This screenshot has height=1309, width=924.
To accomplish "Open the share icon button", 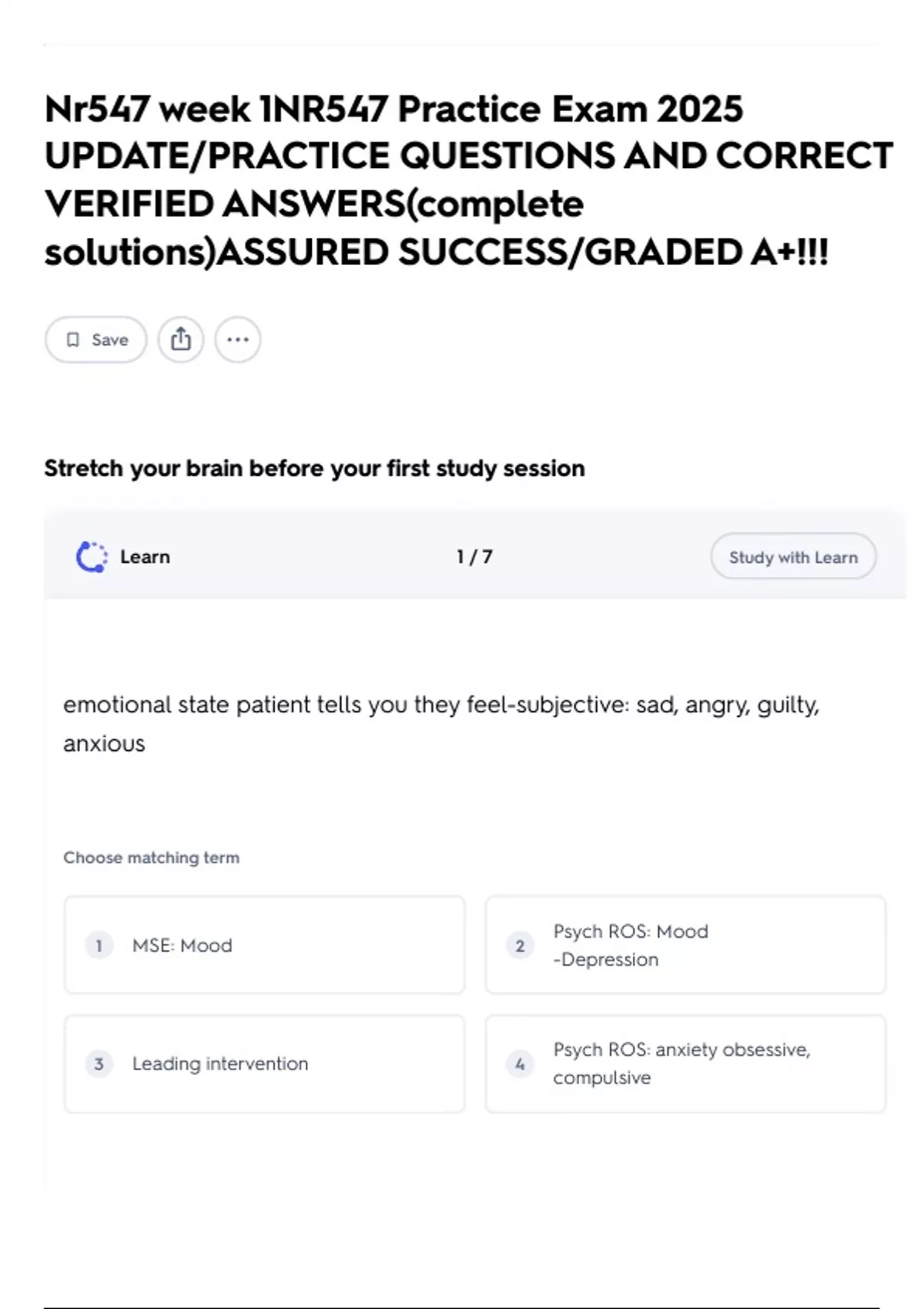I will pyautogui.click(x=181, y=340).
